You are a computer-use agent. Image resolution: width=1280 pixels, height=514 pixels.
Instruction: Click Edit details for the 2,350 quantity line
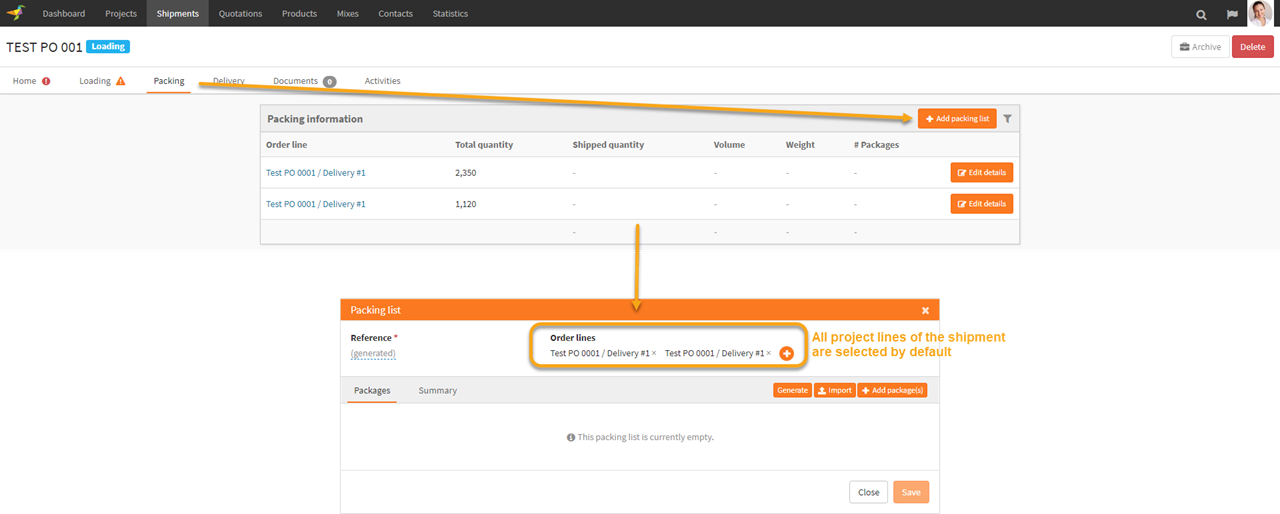981,173
